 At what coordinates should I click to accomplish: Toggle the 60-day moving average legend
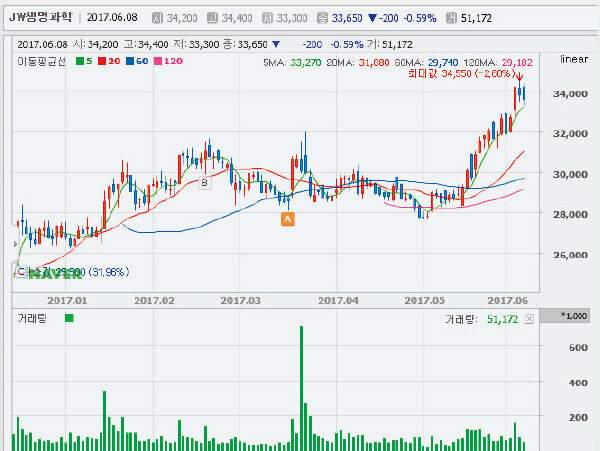[x=137, y=61]
